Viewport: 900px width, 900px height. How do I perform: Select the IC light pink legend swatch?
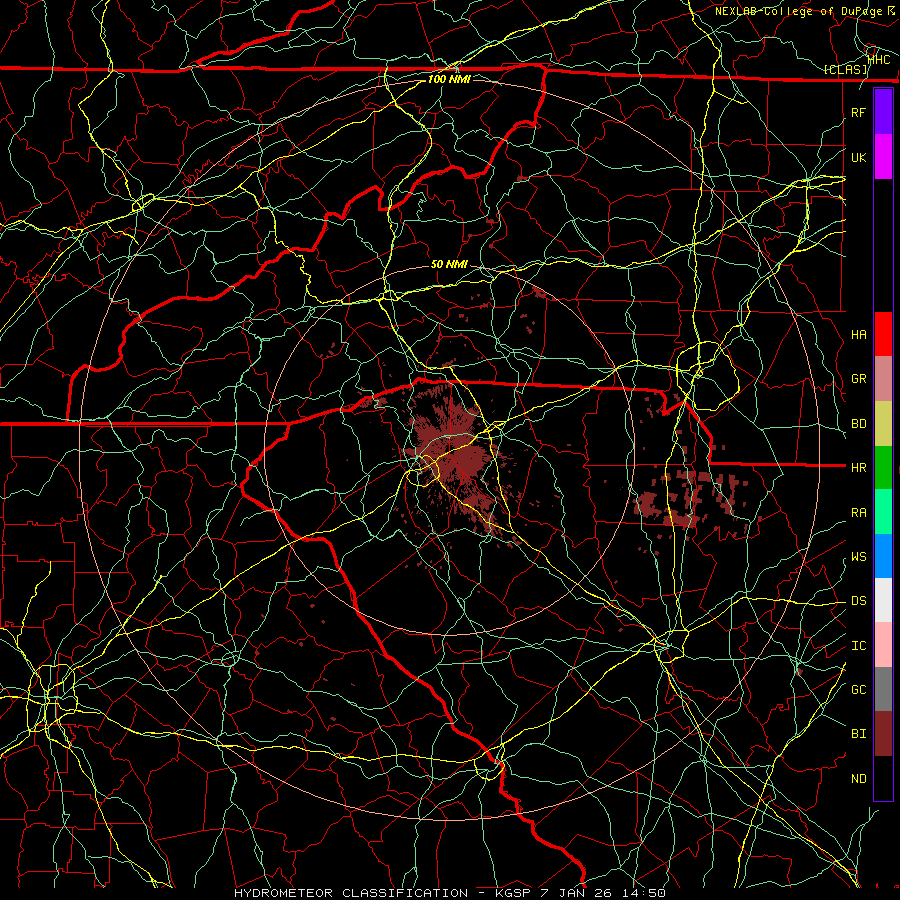(x=883, y=645)
